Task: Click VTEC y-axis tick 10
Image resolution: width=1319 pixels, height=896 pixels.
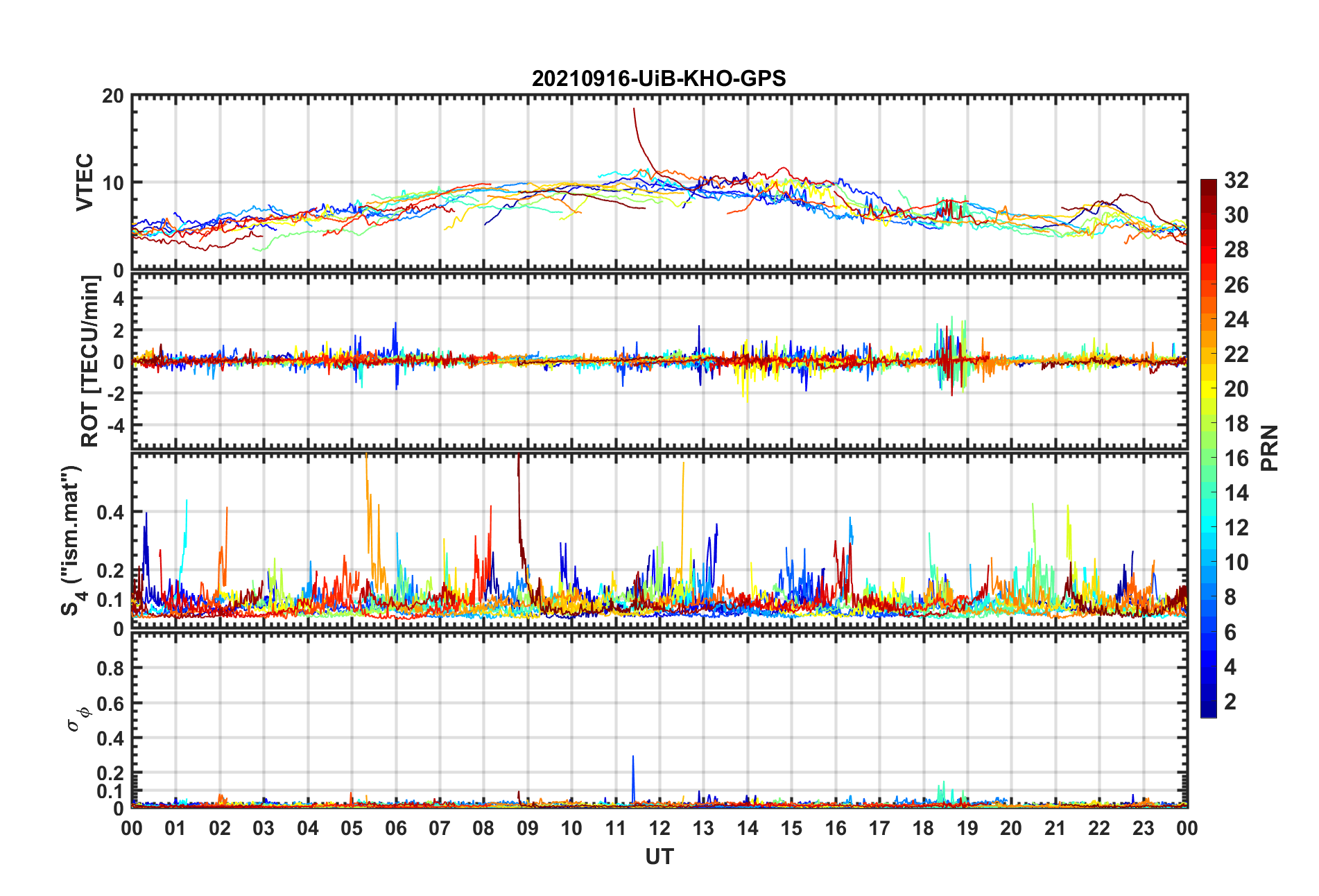Action: (112, 183)
